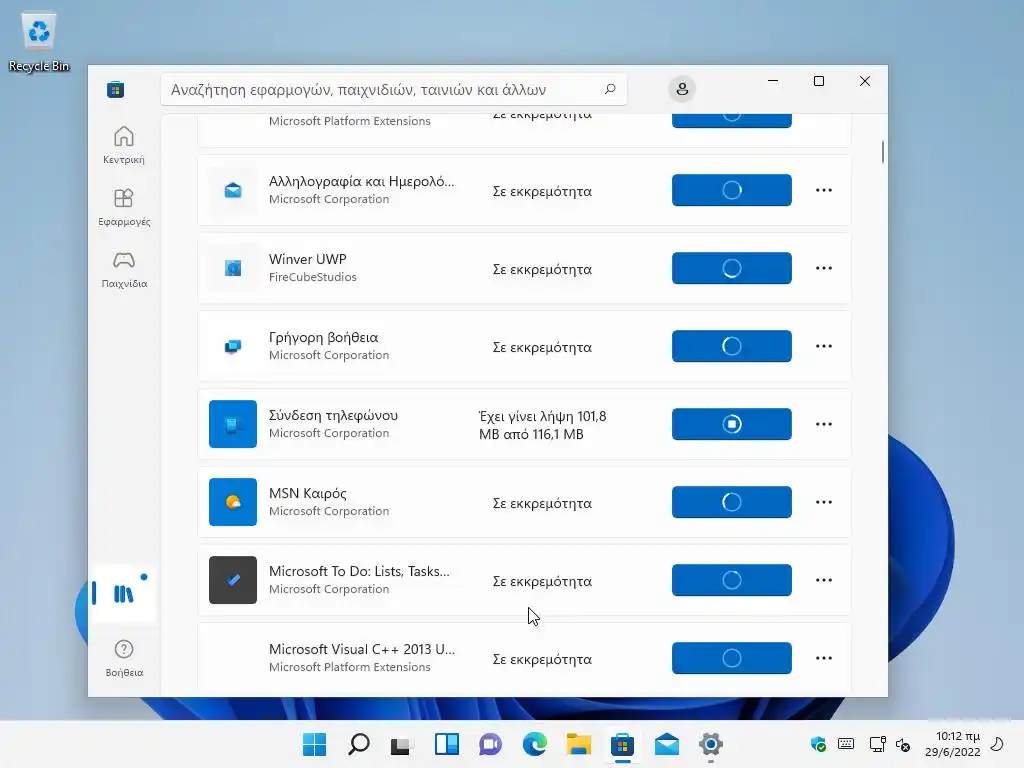This screenshot has height=768, width=1024.
Task: Click the Σύνδεση τηλεφώνου app icon
Action: [233, 424]
